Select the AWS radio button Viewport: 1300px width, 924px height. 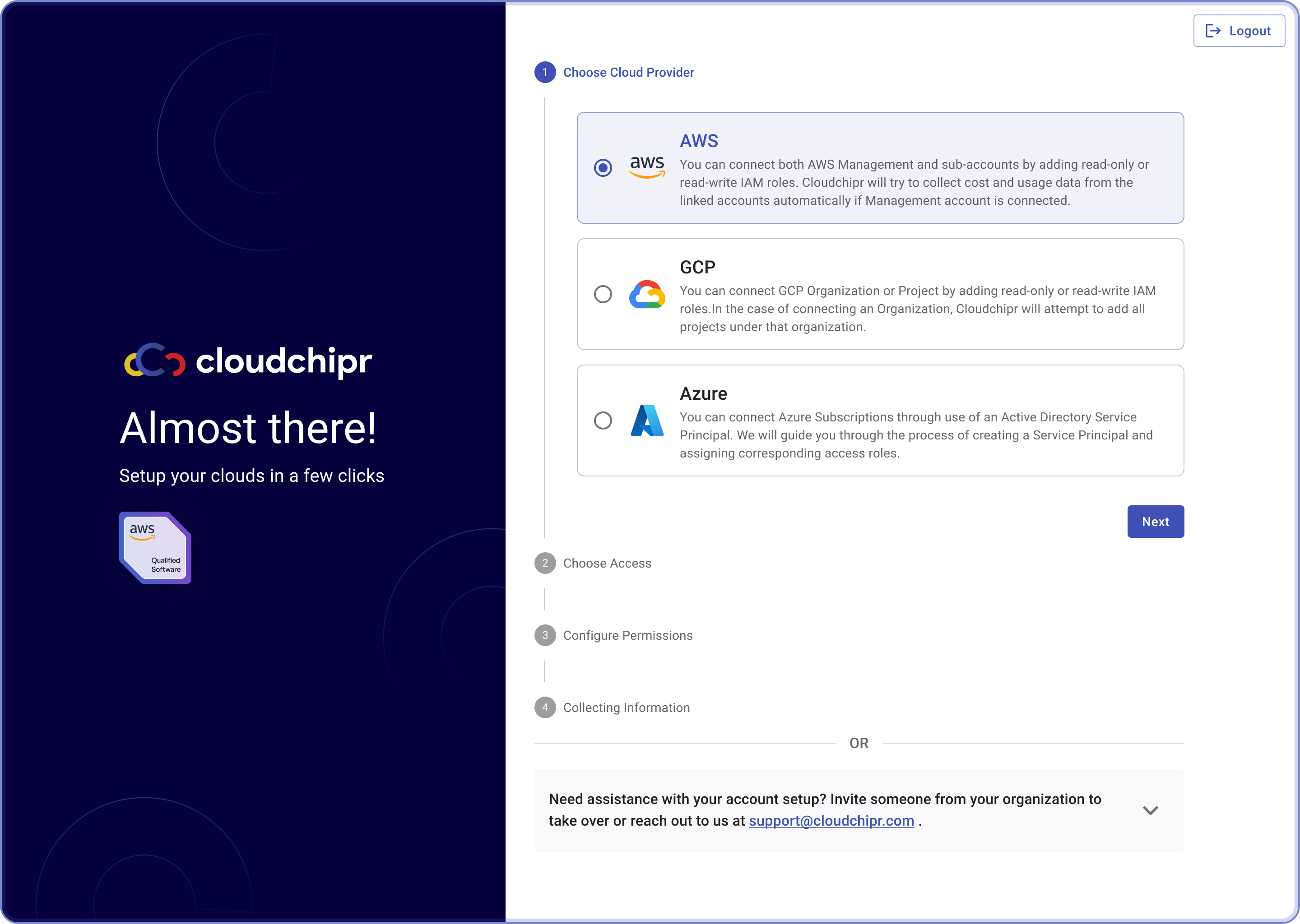[x=603, y=168]
